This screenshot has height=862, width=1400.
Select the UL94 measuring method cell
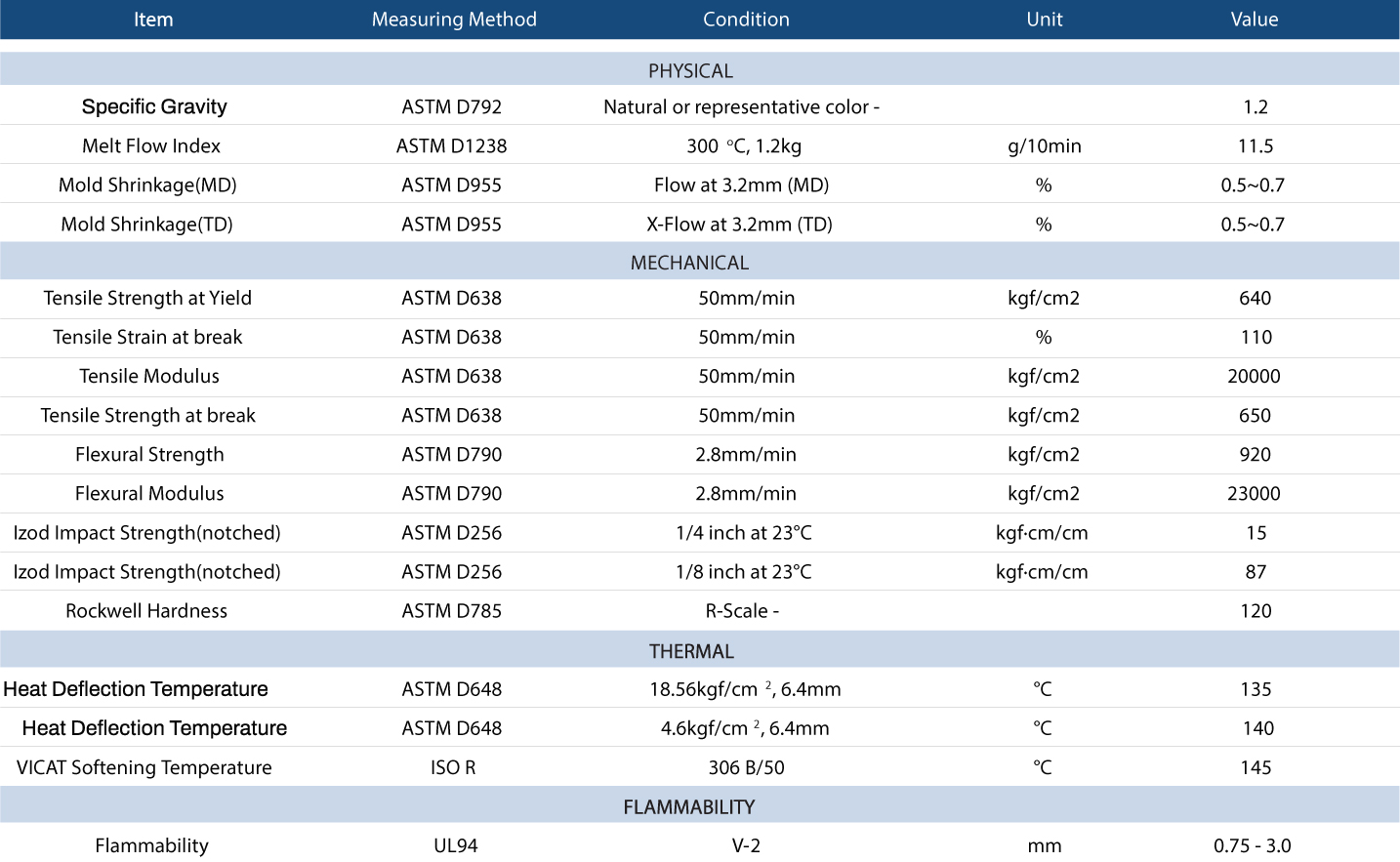click(455, 845)
